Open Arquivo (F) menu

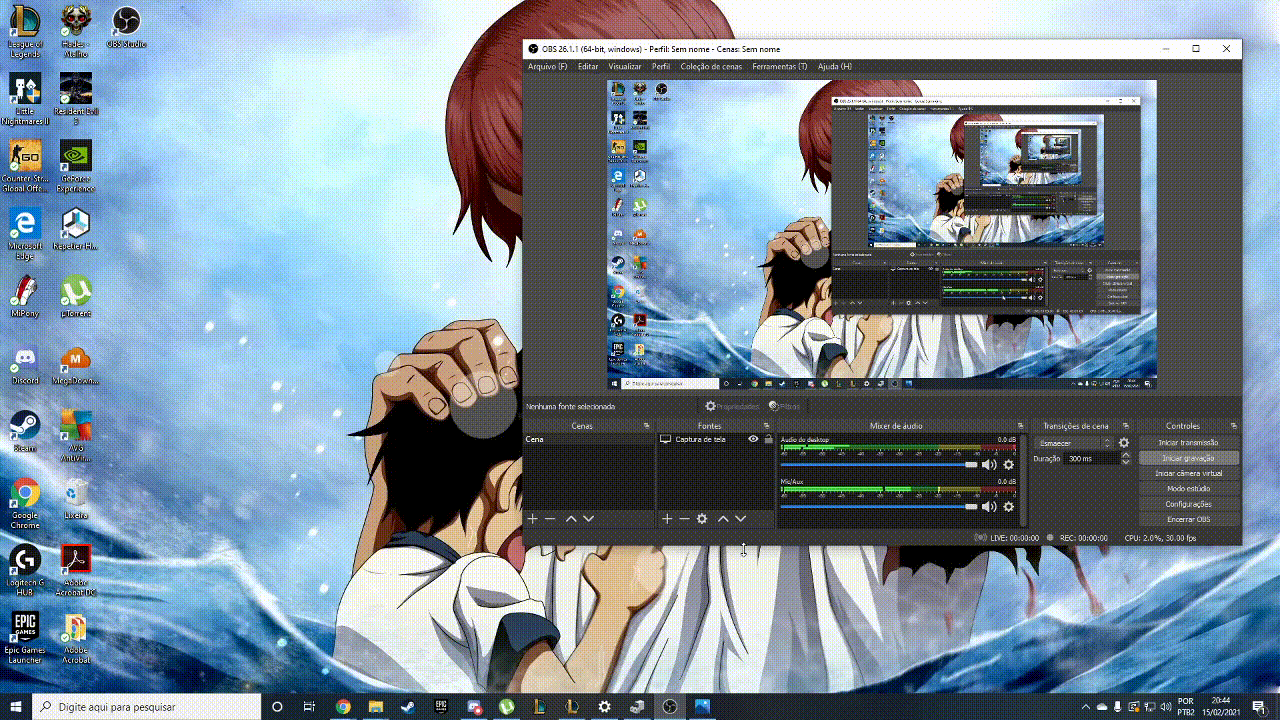[547, 67]
